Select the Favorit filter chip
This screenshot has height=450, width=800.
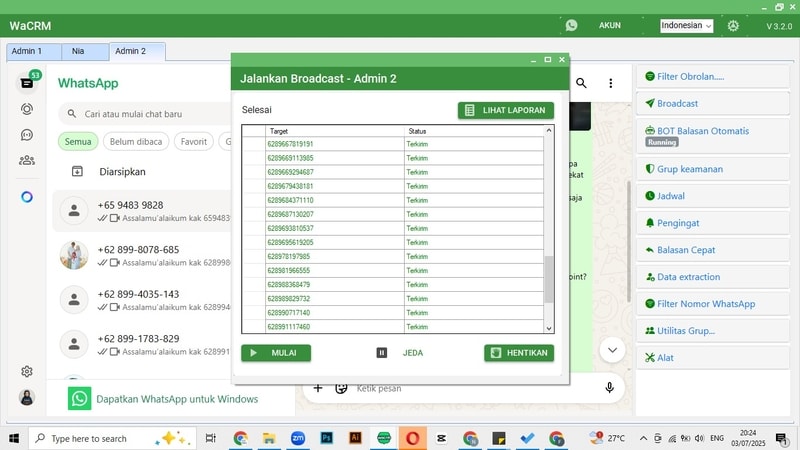[194, 142]
